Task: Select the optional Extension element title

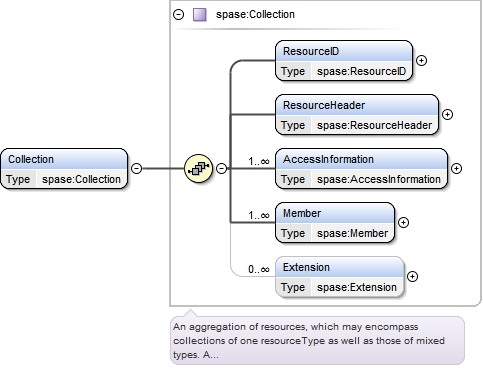Action: point(306,267)
